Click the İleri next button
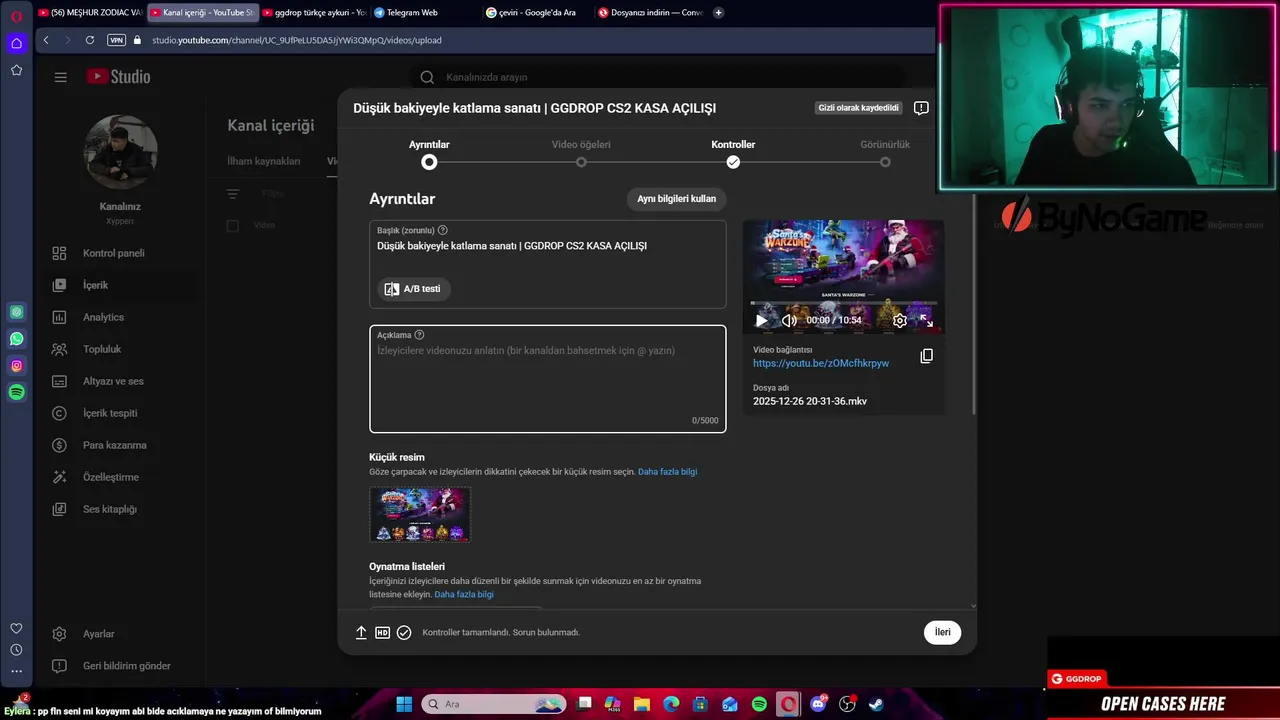This screenshot has height=720, width=1280. pyautogui.click(x=942, y=632)
